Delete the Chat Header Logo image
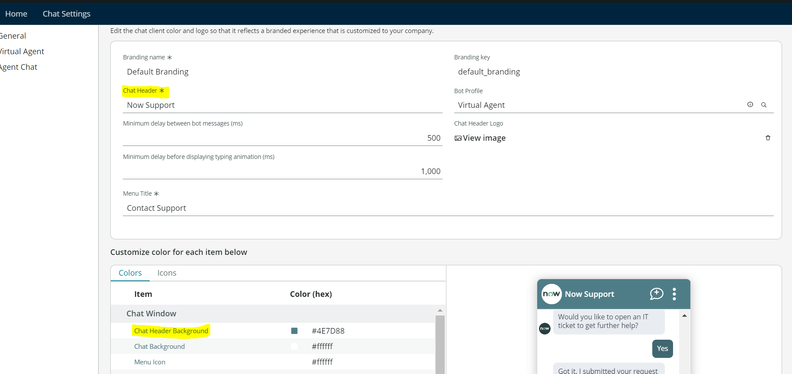This screenshot has width=792, height=374. click(x=768, y=138)
